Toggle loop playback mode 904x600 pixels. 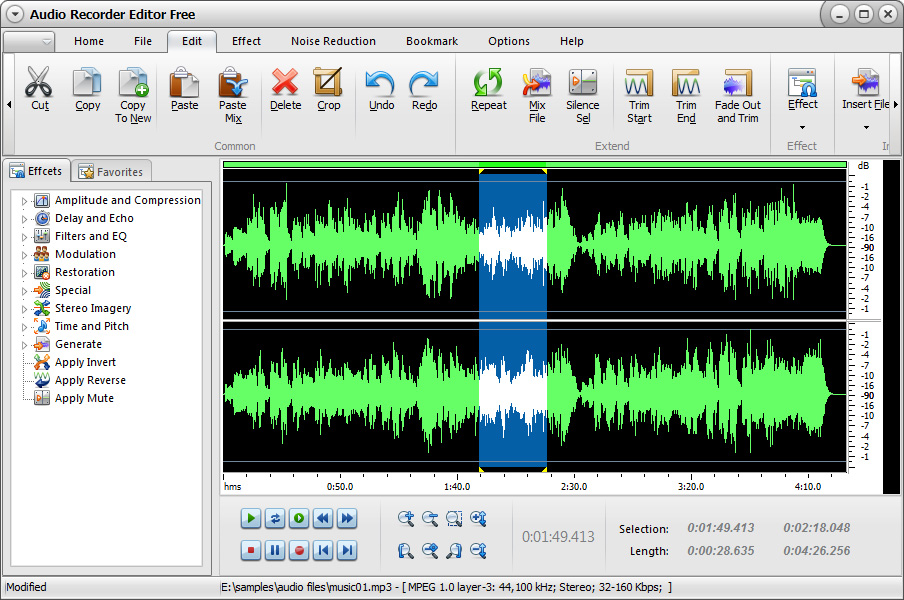tap(276, 518)
